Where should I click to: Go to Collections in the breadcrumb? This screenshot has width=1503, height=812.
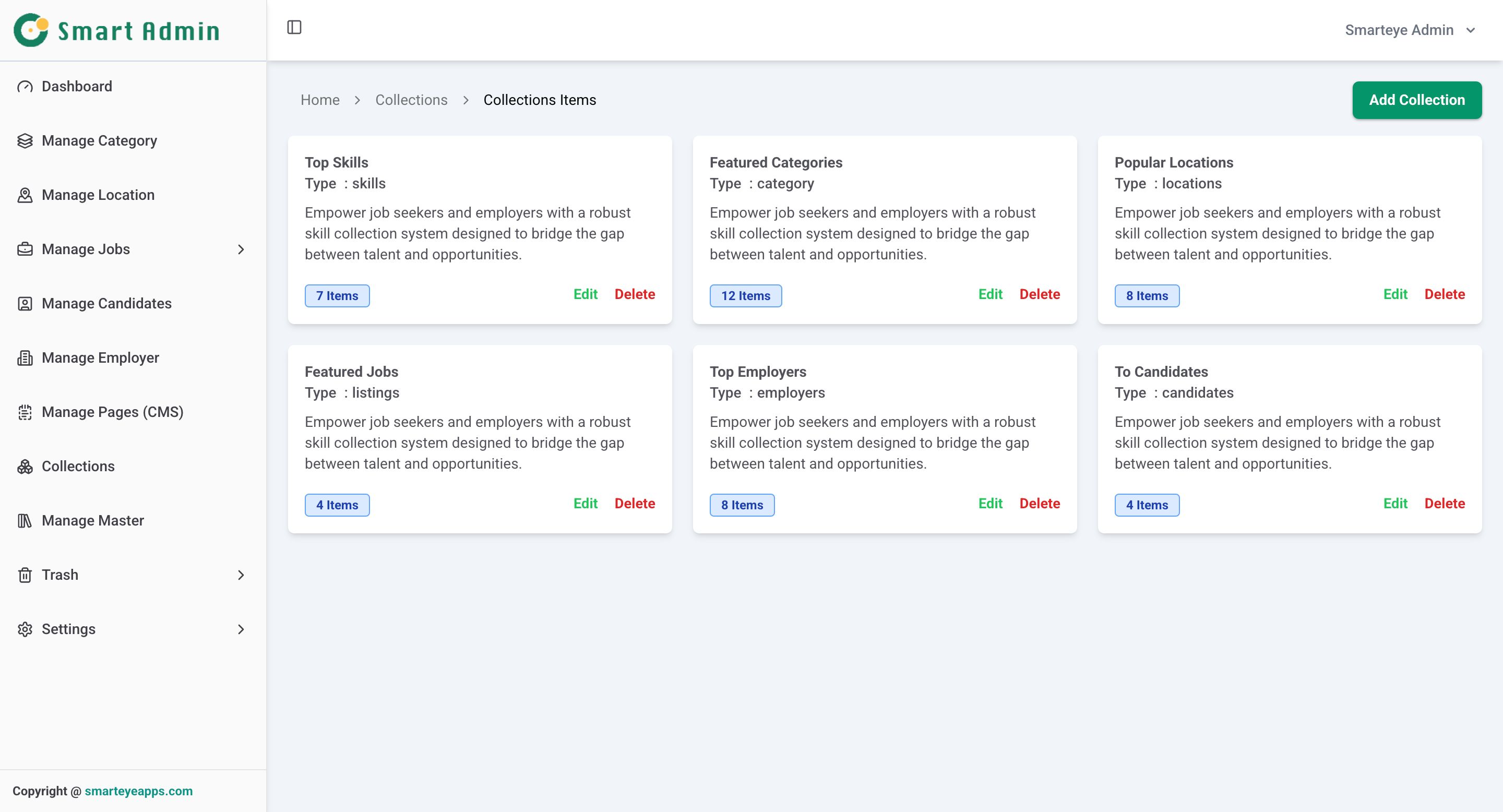tap(411, 100)
